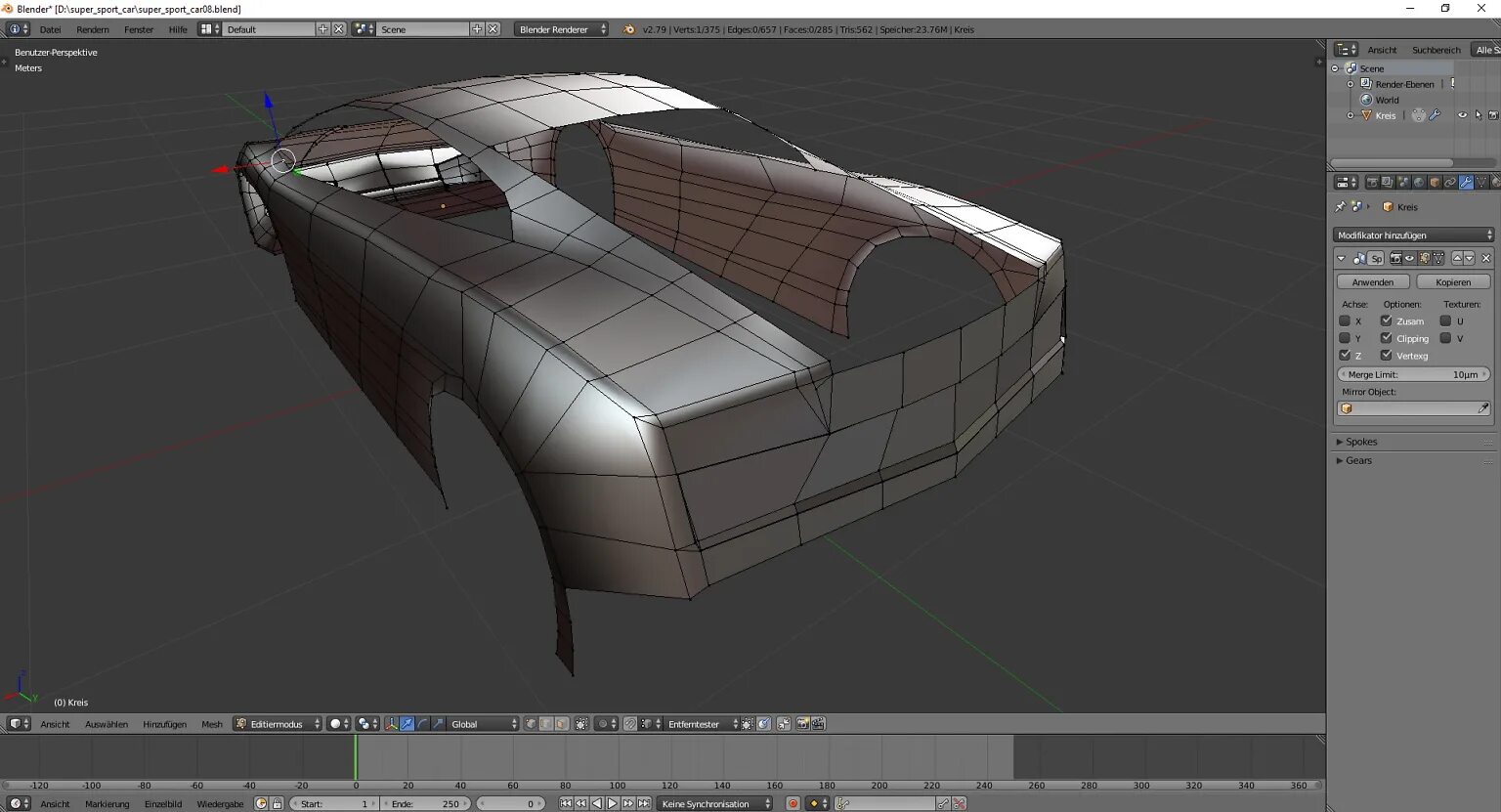This screenshot has height=812, width=1501.
Task: Open the Editiermodus mode dropdown
Action: (278, 724)
